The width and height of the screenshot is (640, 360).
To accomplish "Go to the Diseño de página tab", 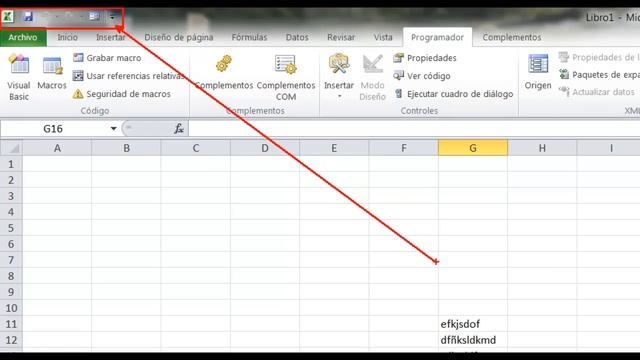I will click(x=179, y=38).
